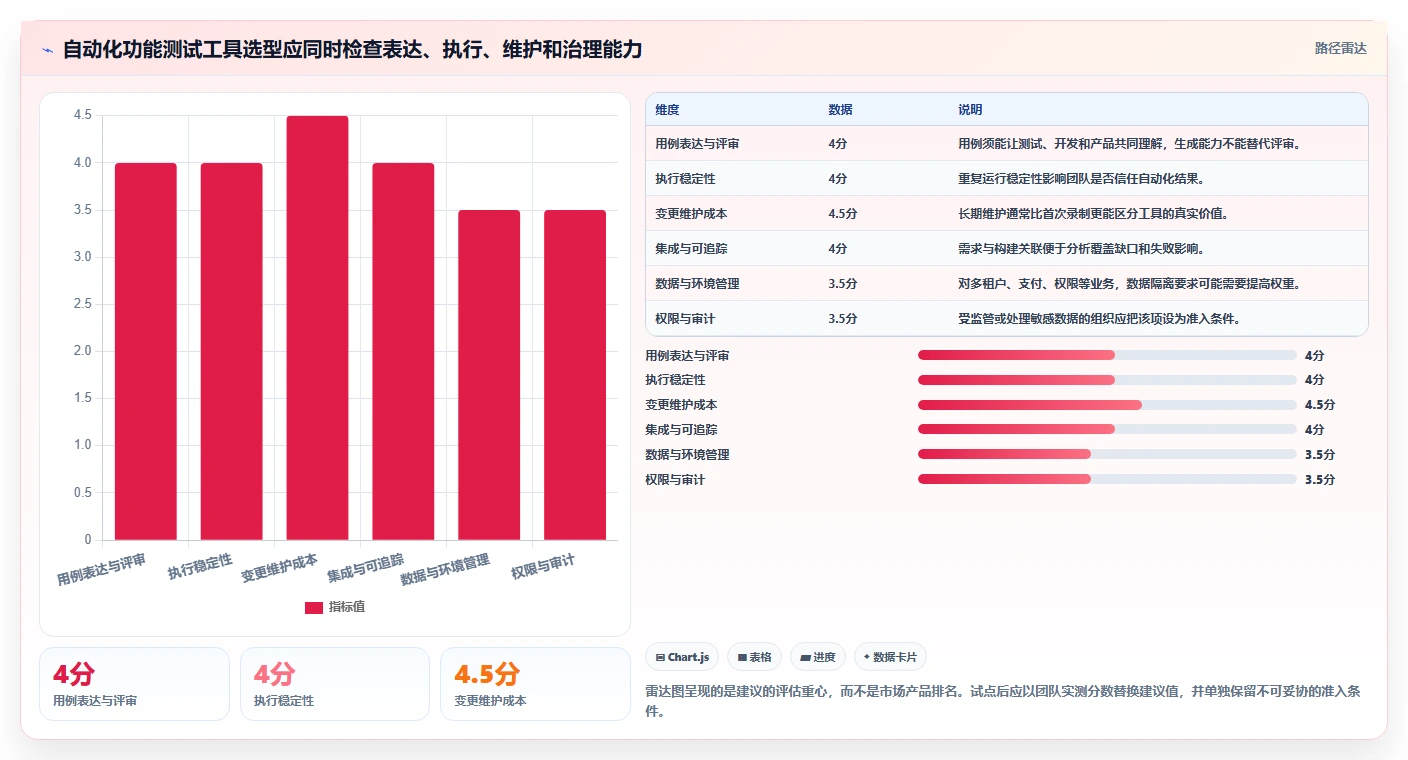This screenshot has width=1408, height=760.
Task: Click the 用例表达与评审 chart bar
Action: (146, 351)
